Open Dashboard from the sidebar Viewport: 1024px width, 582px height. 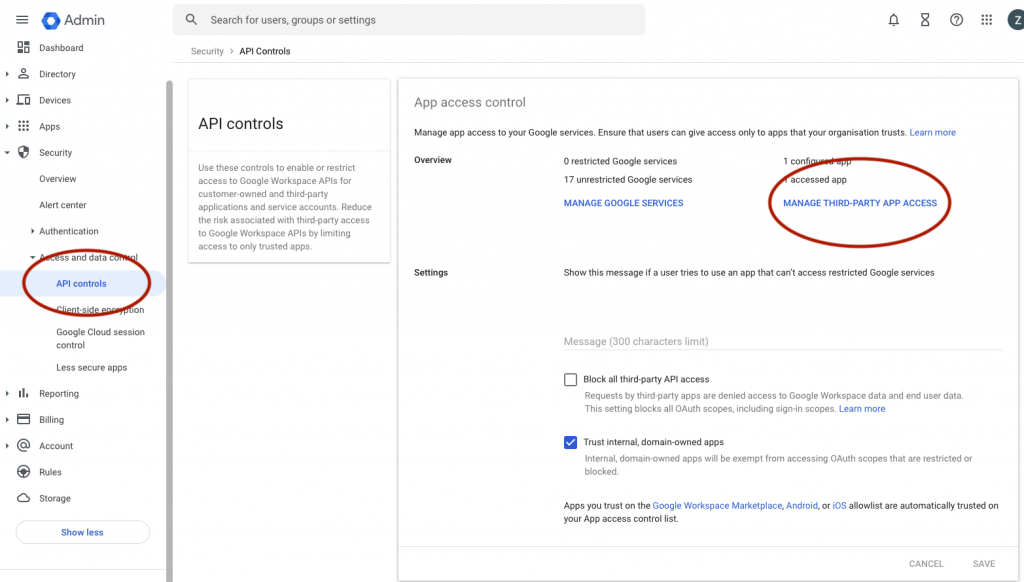tap(61, 48)
